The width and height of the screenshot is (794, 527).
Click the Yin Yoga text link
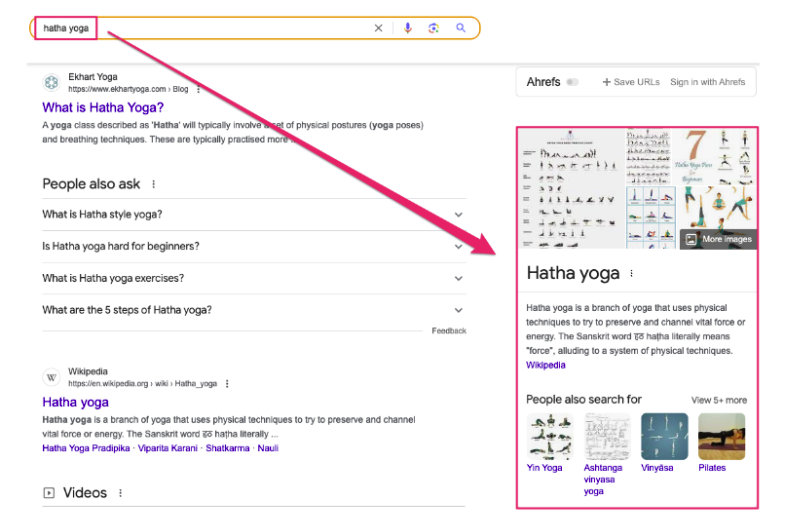click(x=544, y=468)
